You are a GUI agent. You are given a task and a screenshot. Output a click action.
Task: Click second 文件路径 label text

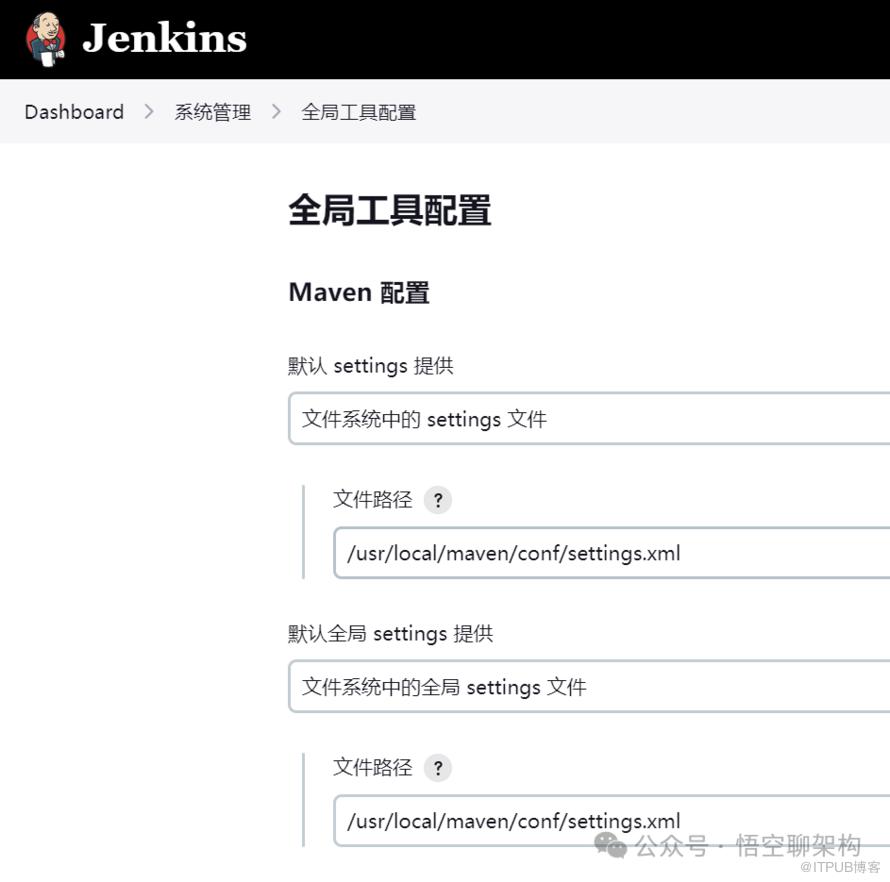point(372,767)
